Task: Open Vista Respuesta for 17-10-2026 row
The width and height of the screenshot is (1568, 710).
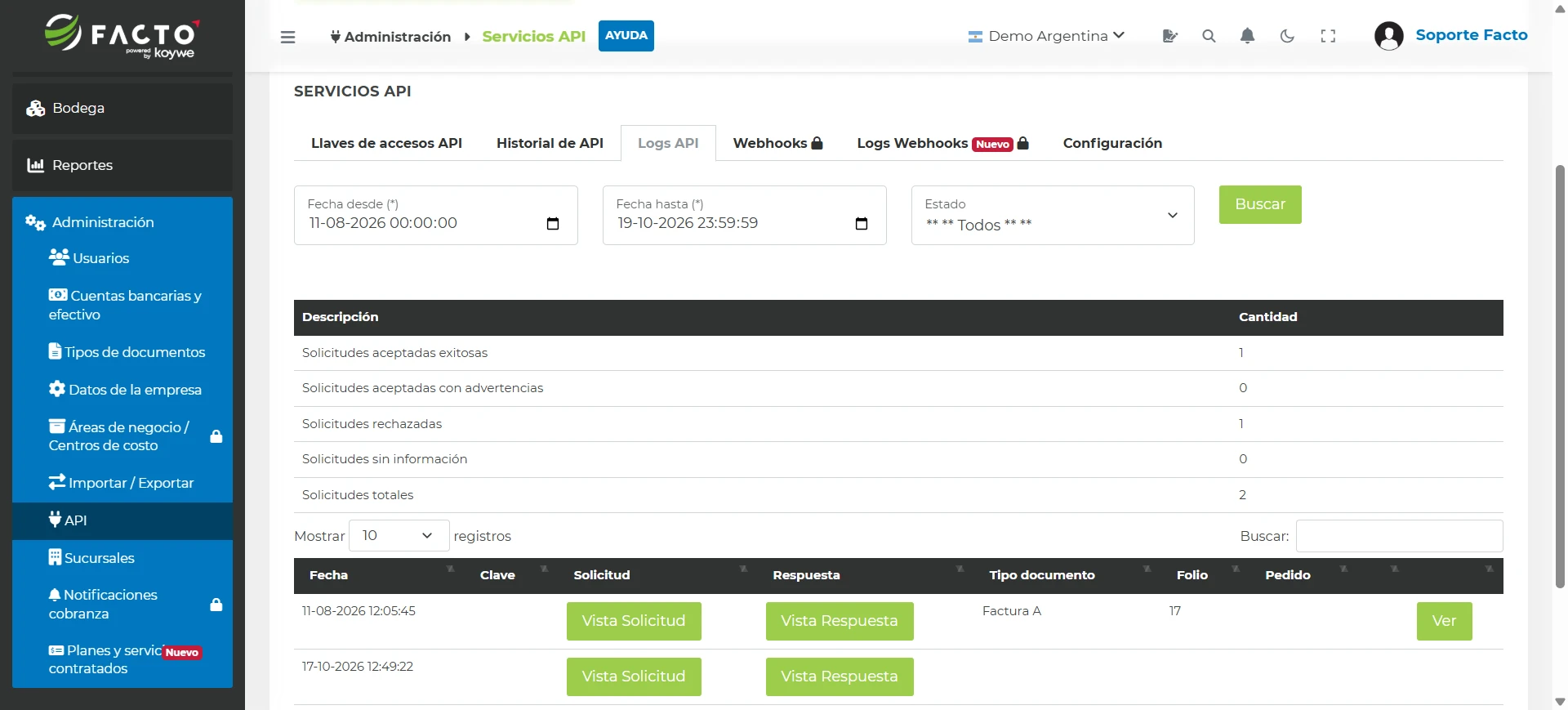Action: pos(840,677)
